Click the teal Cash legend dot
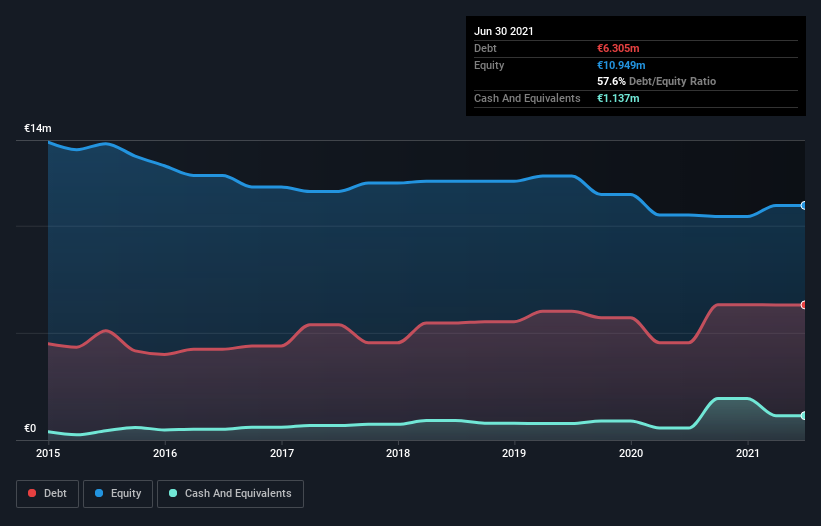The width and height of the screenshot is (821, 526). [173, 493]
